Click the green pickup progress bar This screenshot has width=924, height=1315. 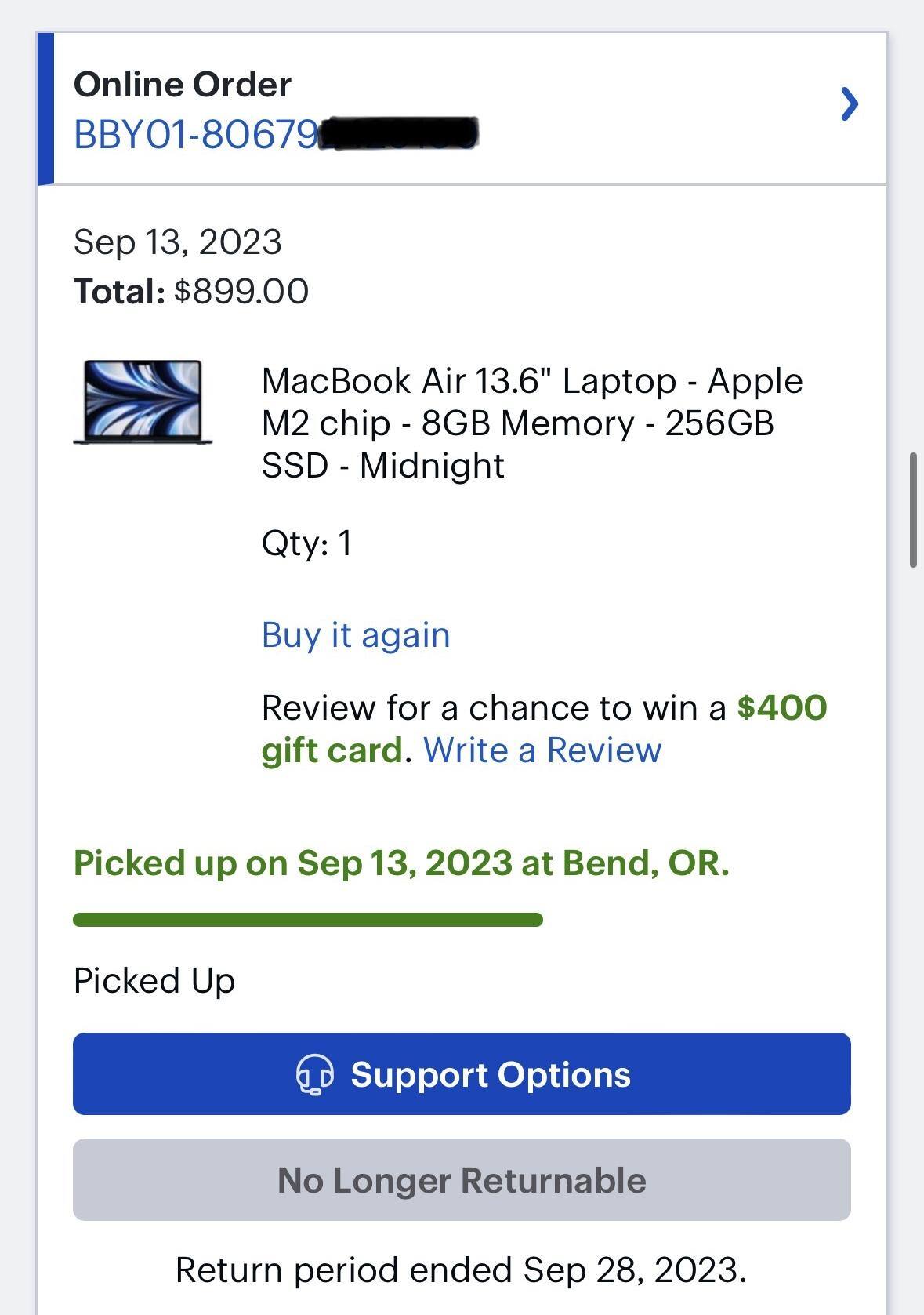[x=307, y=917]
